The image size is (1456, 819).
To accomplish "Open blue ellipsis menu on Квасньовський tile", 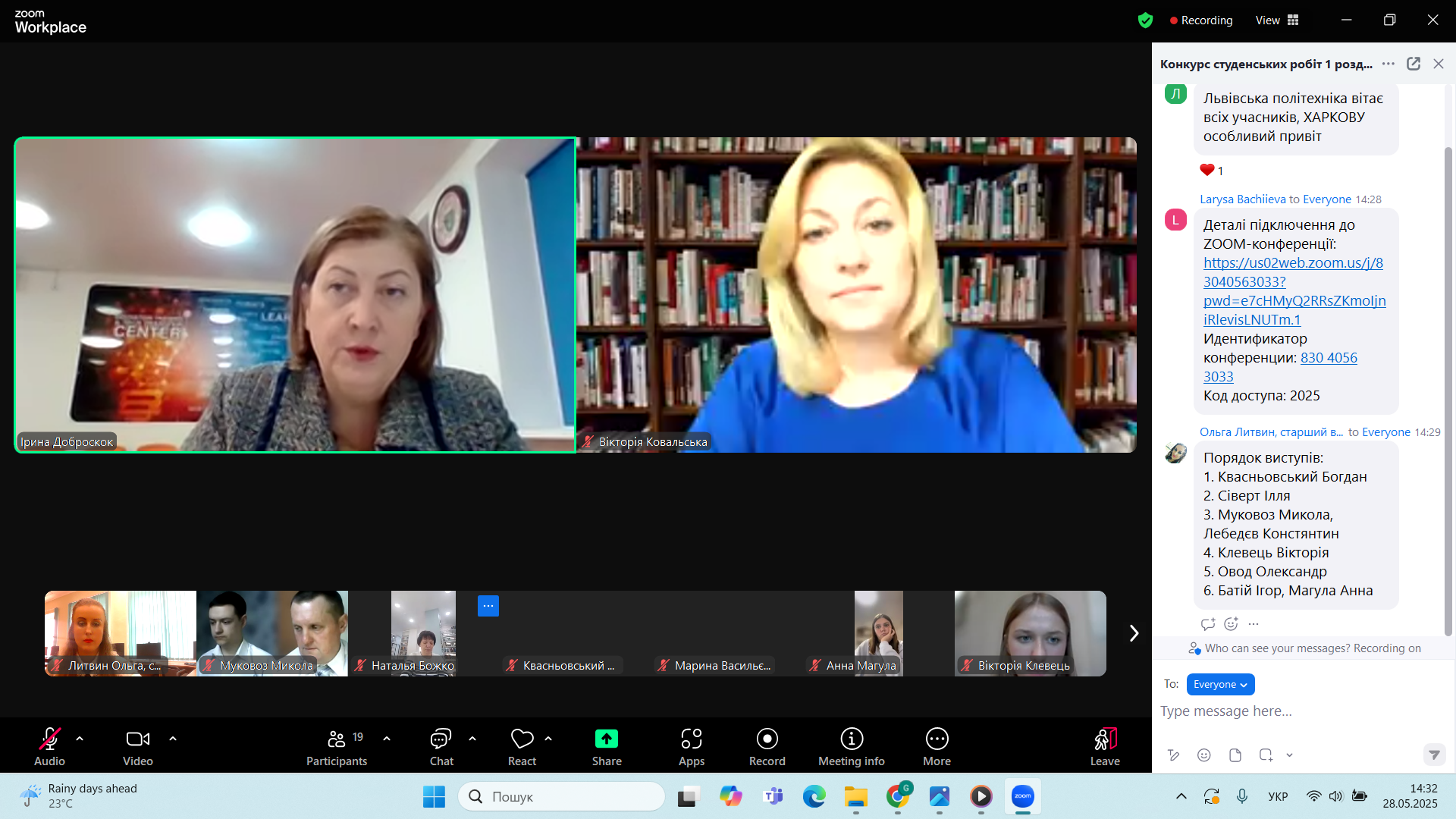I will (x=488, y=606).
